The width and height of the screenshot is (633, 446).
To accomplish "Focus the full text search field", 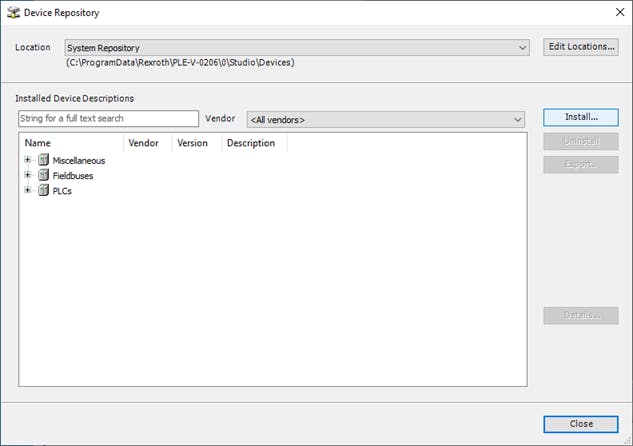I will click(x=108, y=119).
